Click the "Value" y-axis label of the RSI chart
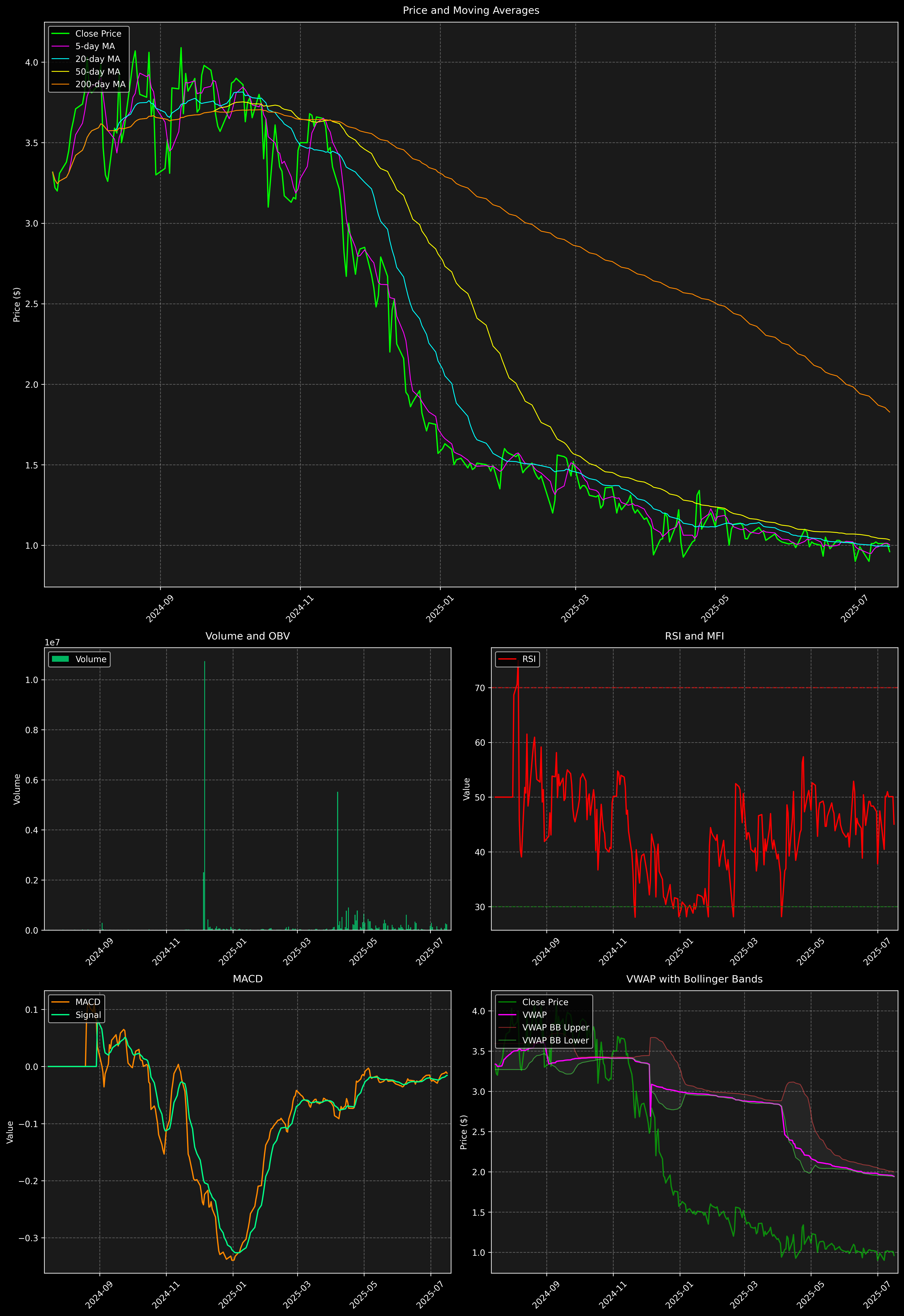904x1316 pixels. (x=467, y=789)
